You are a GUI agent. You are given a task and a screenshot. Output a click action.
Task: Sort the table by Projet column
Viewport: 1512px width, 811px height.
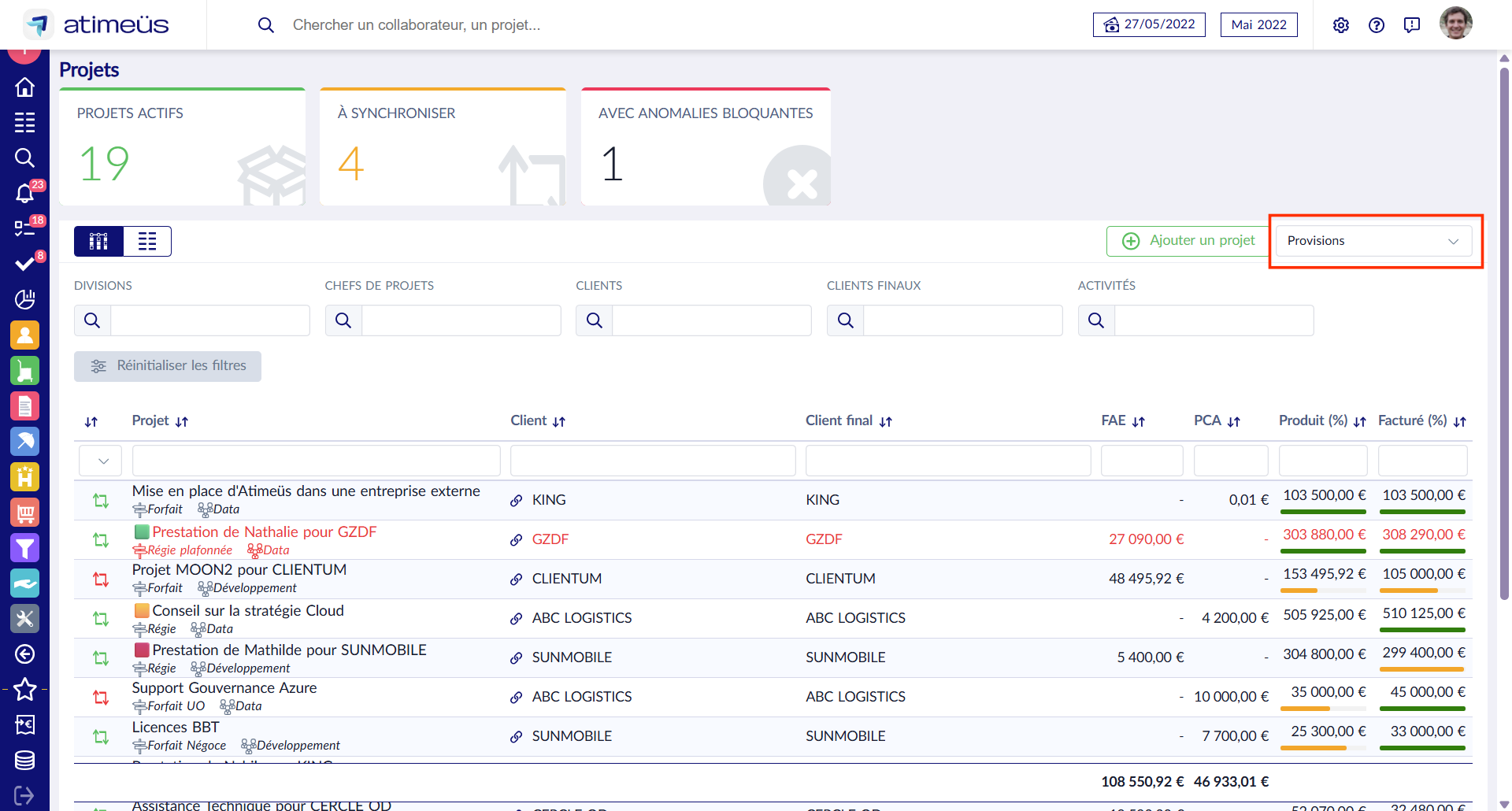coord(182,421)
